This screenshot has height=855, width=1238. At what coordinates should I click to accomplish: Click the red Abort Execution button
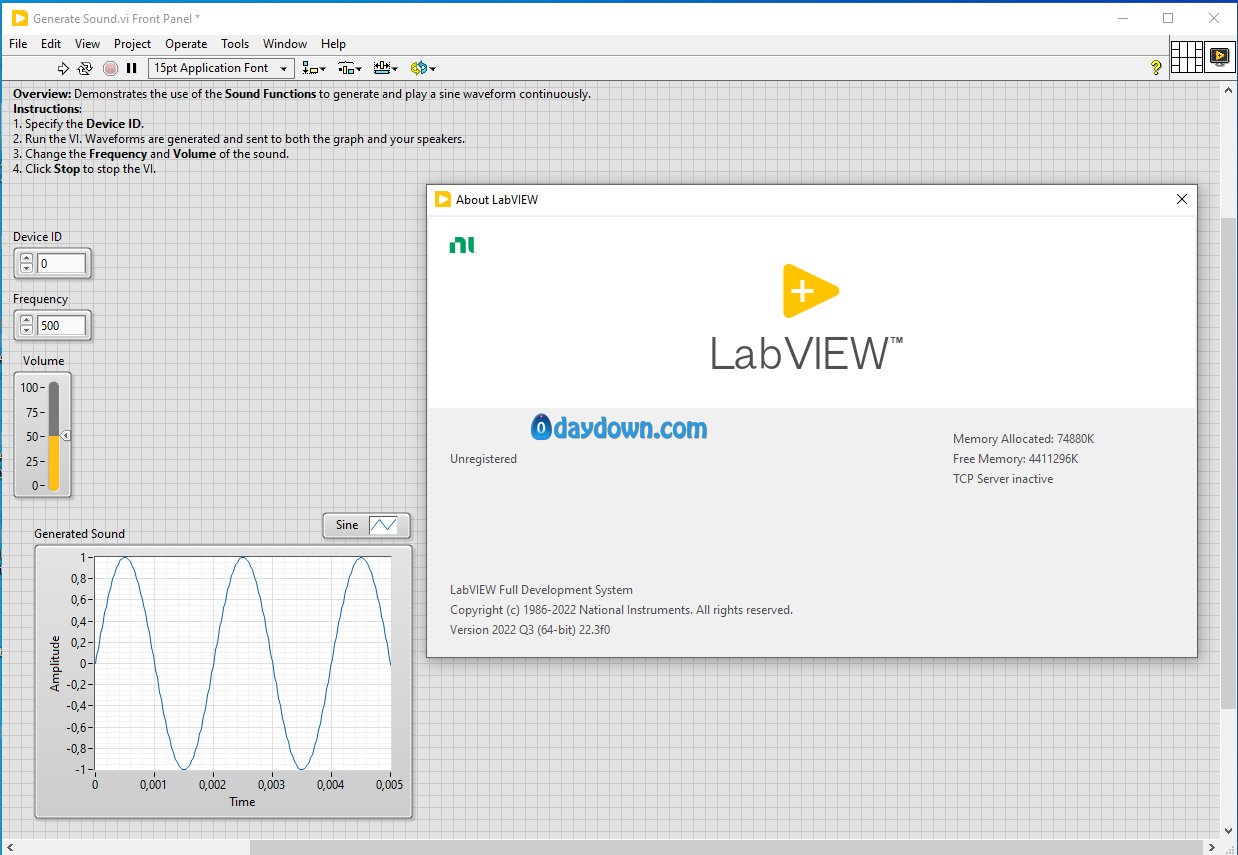click(x=110, y=68)
